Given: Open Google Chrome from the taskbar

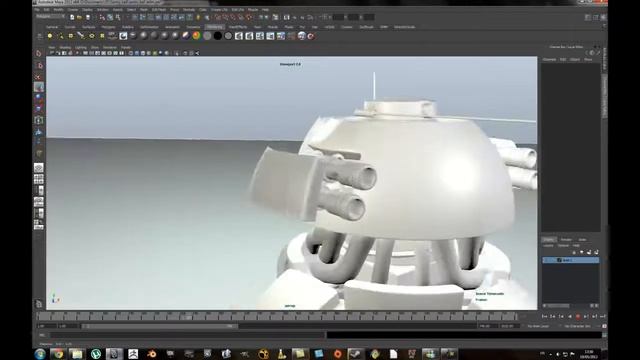Looking at the screenshot, I should pyautogui.click(x=58, y=354).
